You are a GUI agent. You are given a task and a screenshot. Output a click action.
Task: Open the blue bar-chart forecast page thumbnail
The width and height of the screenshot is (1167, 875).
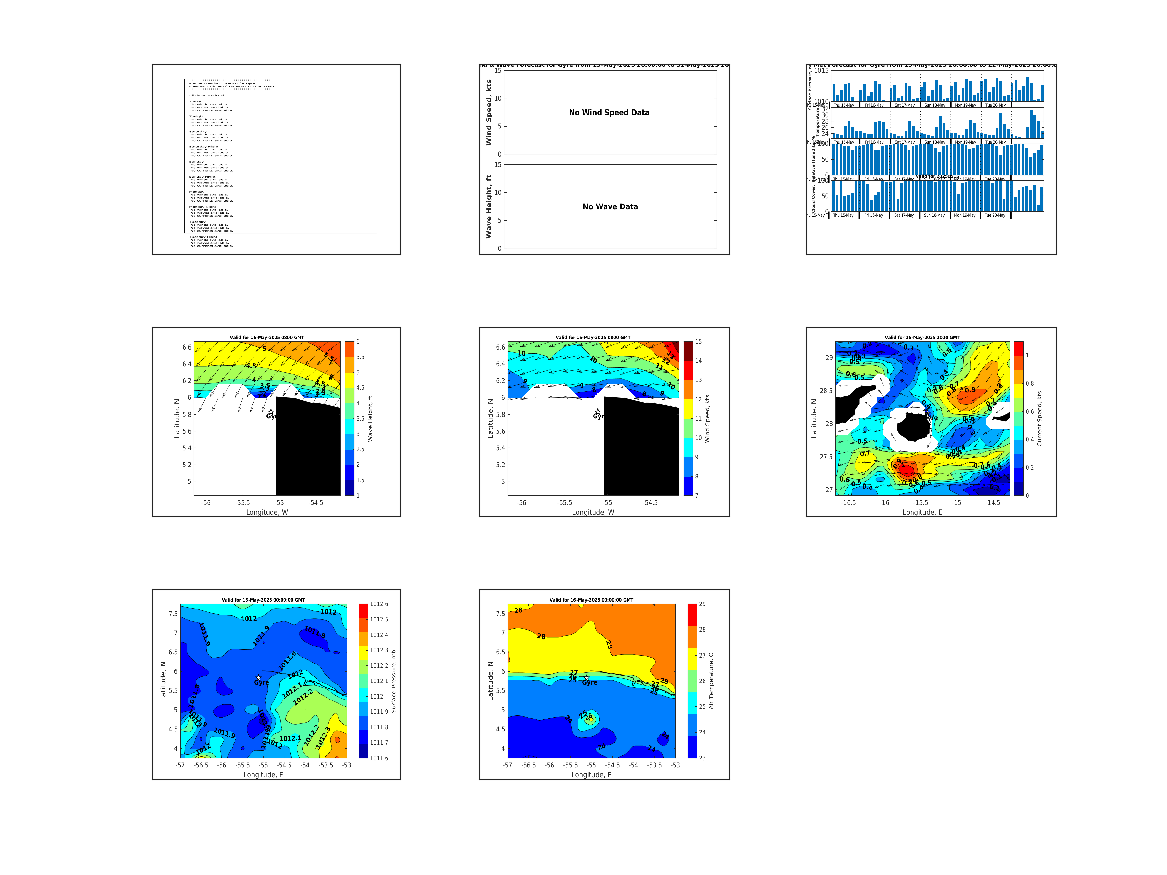(931, 159)
